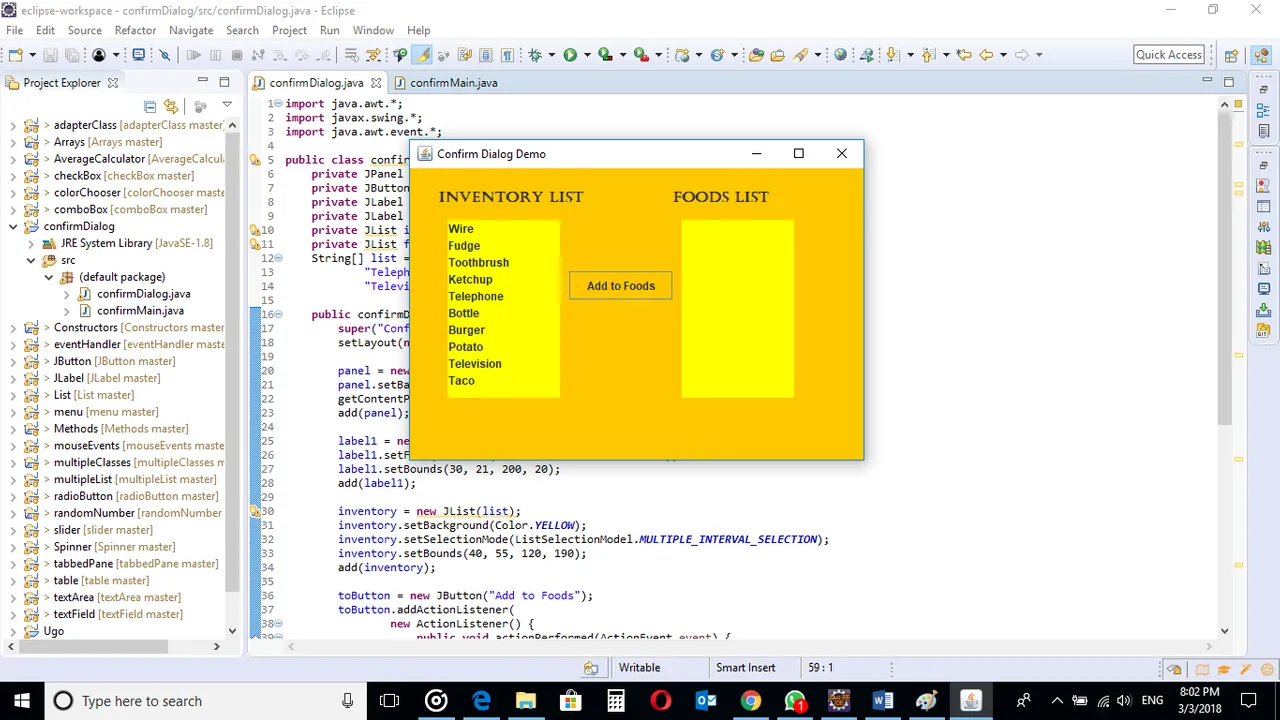Viewport: 1280px width, 720px height.
Task: Select Burger in the inventory list
Action: pos(503,330)
